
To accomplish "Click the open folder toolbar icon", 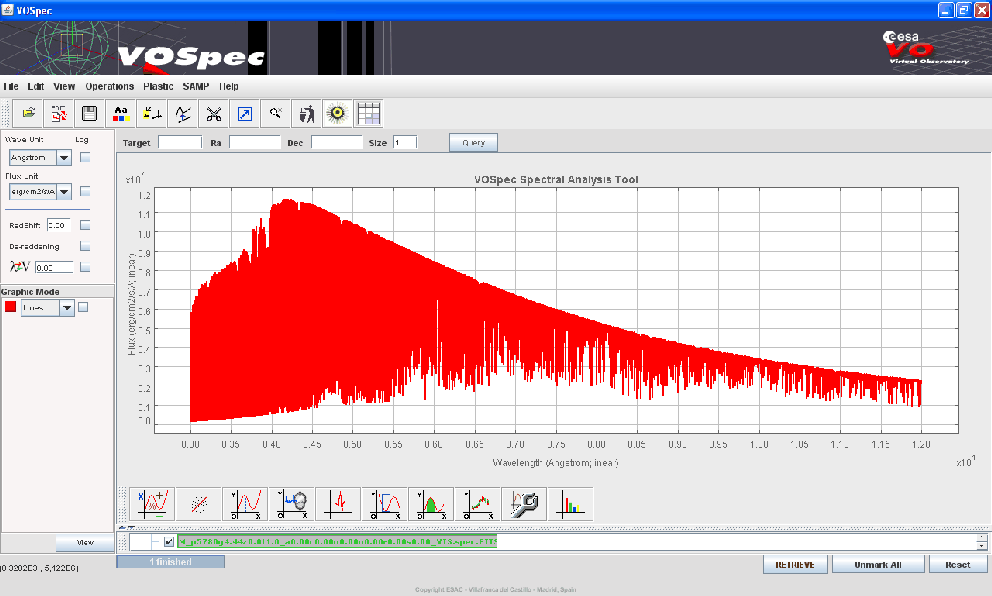I will [x=29, y=113].
